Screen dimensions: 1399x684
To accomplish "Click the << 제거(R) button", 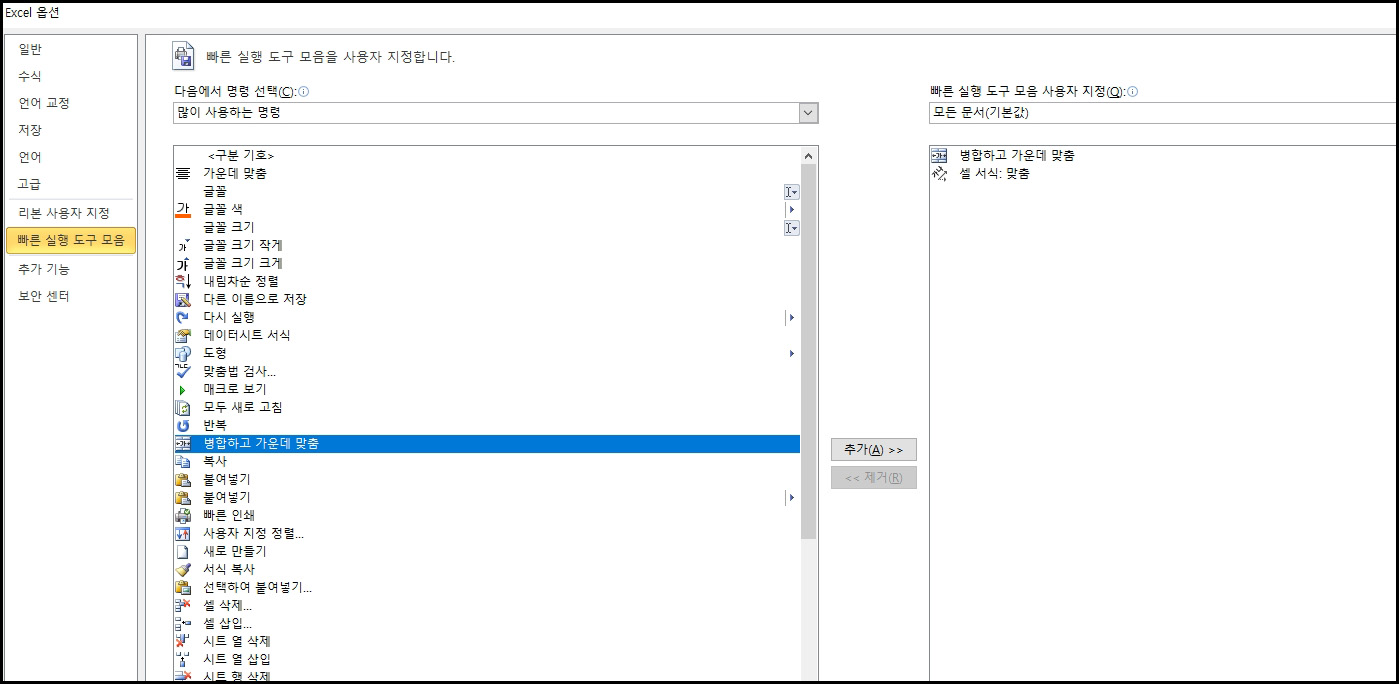I will pos(874,478).
